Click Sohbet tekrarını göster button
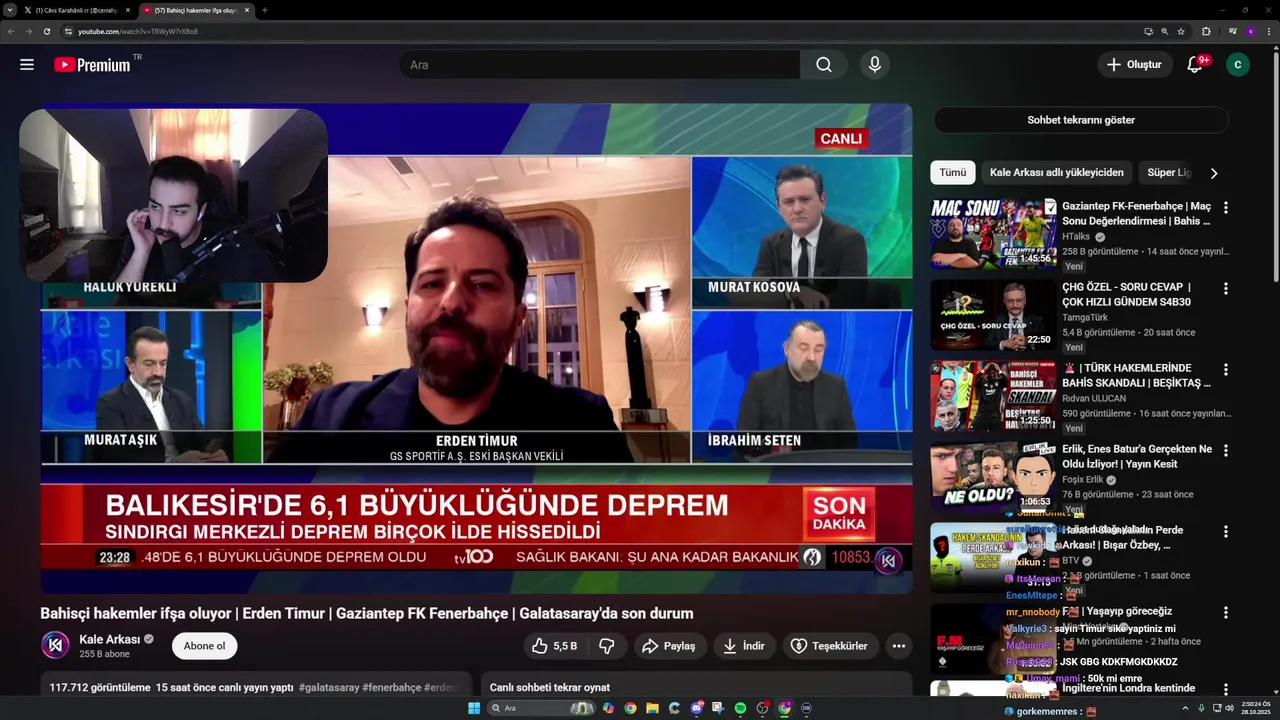This screenshot has width=1280, height=720. pos(1081,120)
